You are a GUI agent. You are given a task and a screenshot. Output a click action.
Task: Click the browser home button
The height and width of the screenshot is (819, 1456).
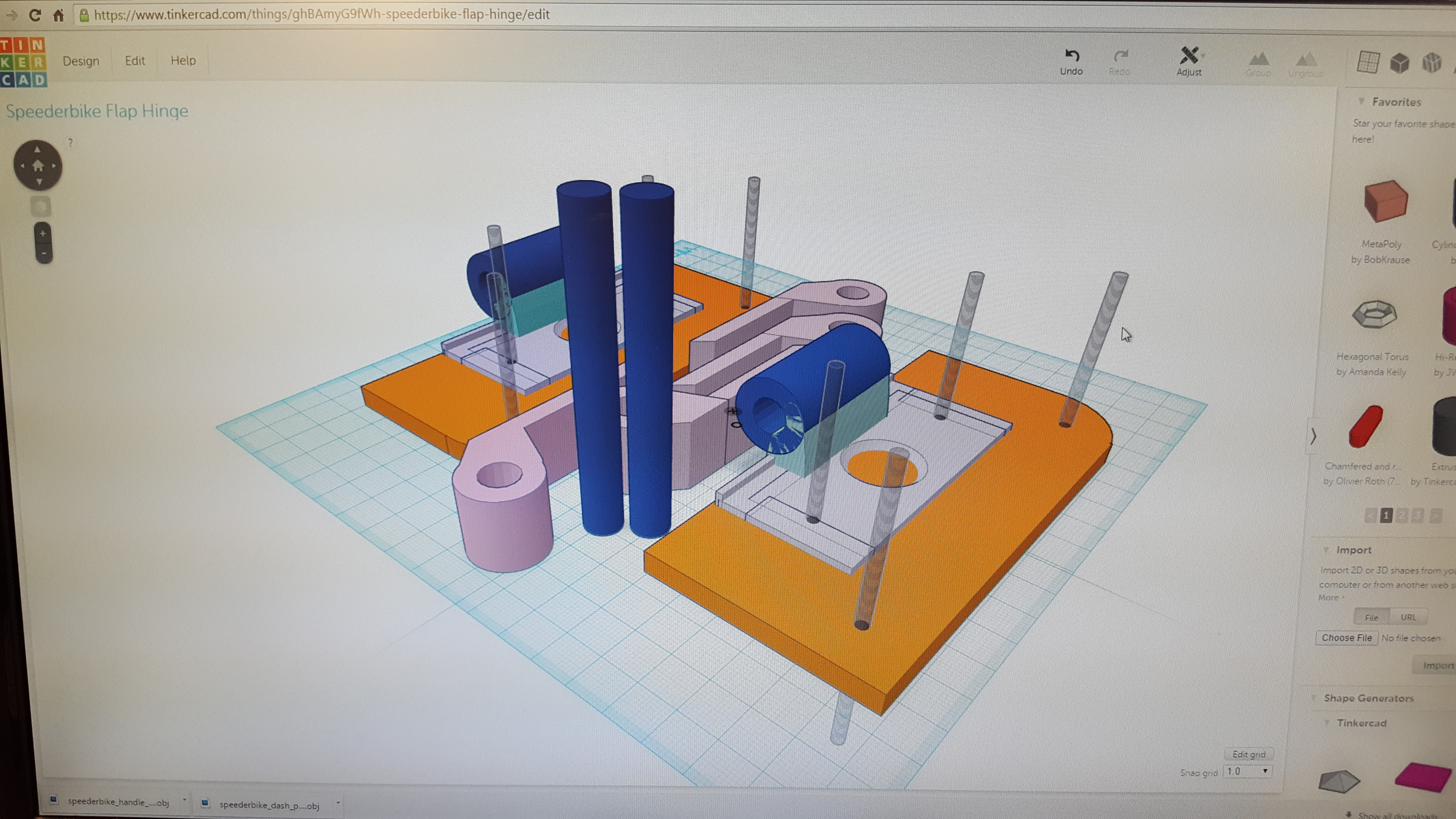(x=58, y=15)
